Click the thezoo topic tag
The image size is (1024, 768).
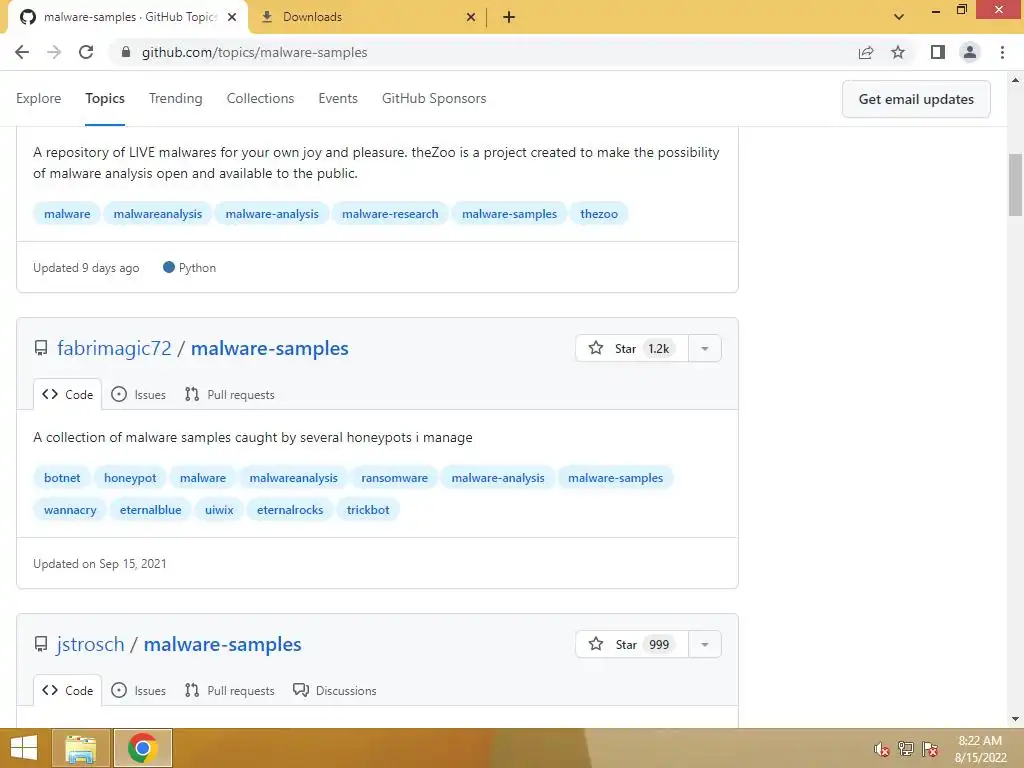point(599,214)
